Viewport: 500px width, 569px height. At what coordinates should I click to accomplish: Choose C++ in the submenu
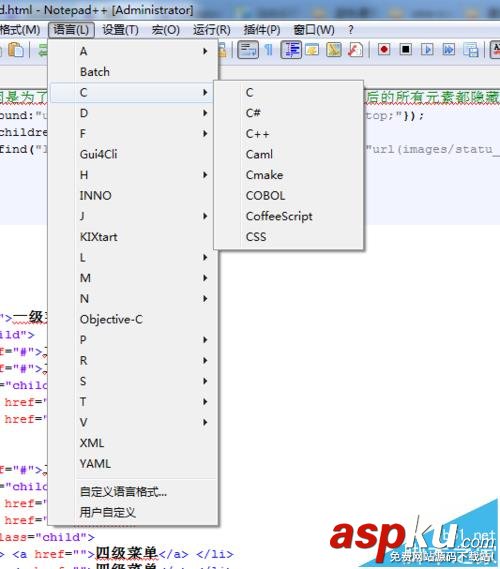pyautogui.click(x=289, y=134)
